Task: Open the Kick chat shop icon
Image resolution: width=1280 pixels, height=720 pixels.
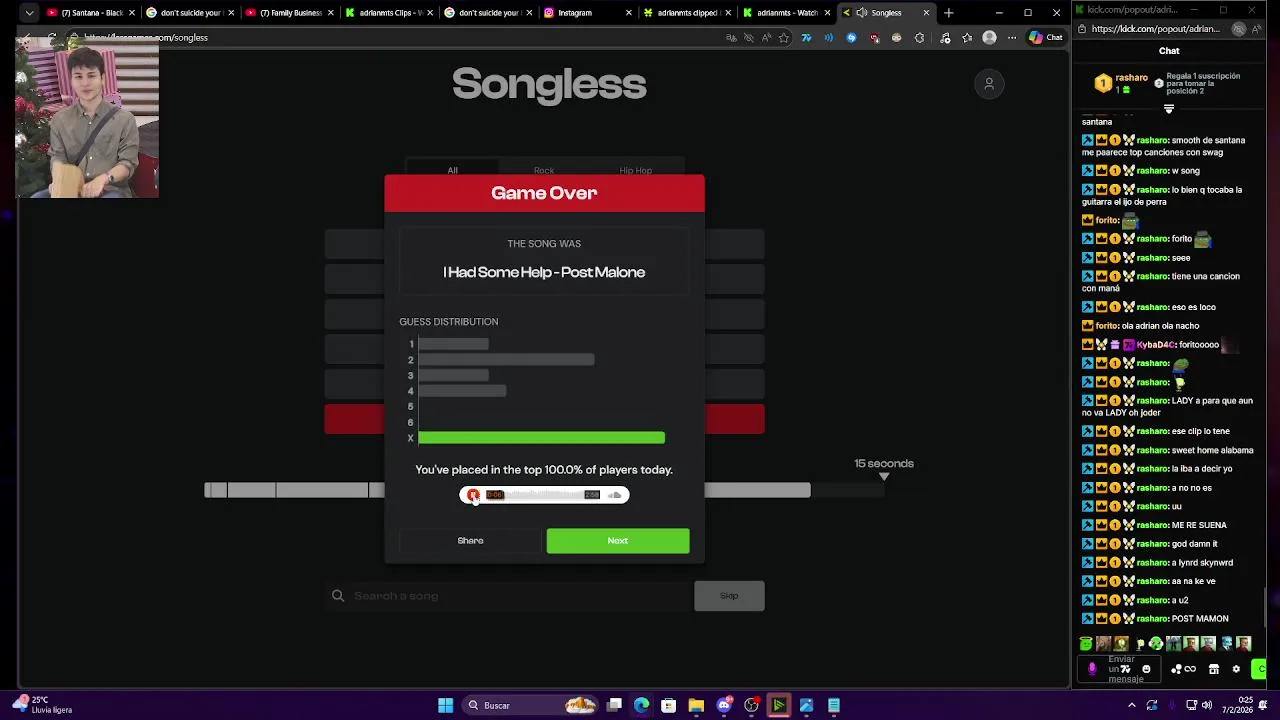Action: pyautogui.click(x=1213, y=669)
